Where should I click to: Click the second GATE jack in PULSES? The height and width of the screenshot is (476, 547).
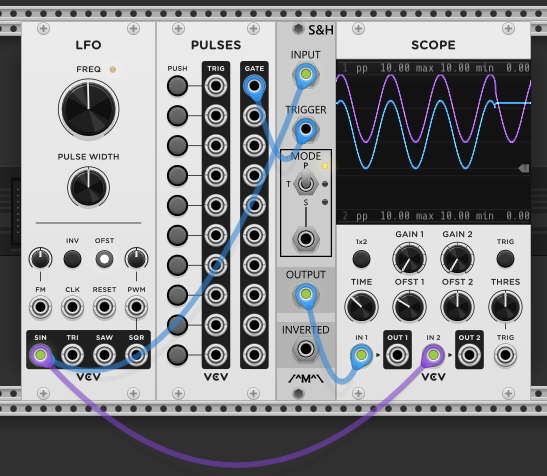click(254, 116)
